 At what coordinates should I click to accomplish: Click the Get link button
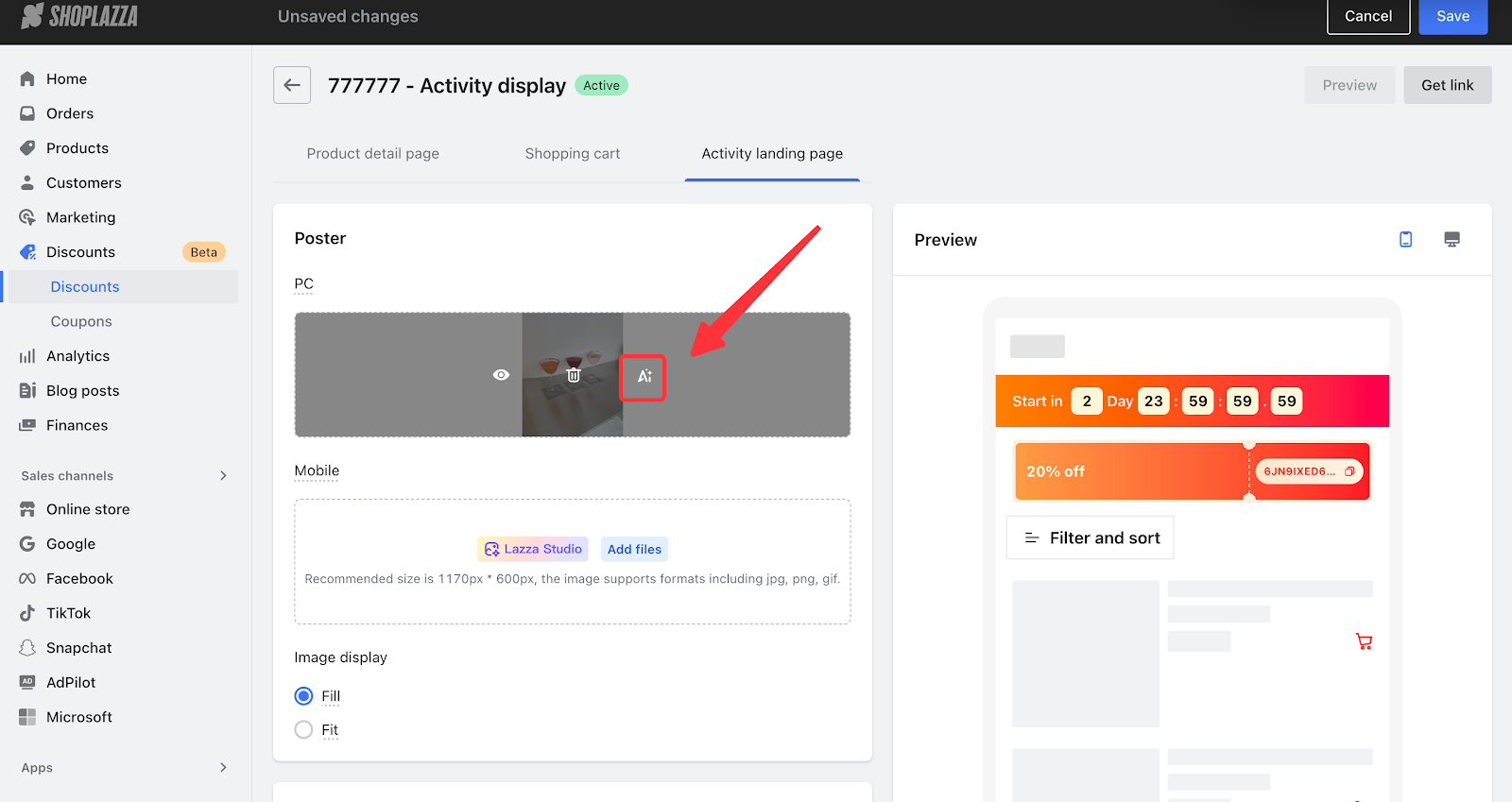(x=1447, y=85)
